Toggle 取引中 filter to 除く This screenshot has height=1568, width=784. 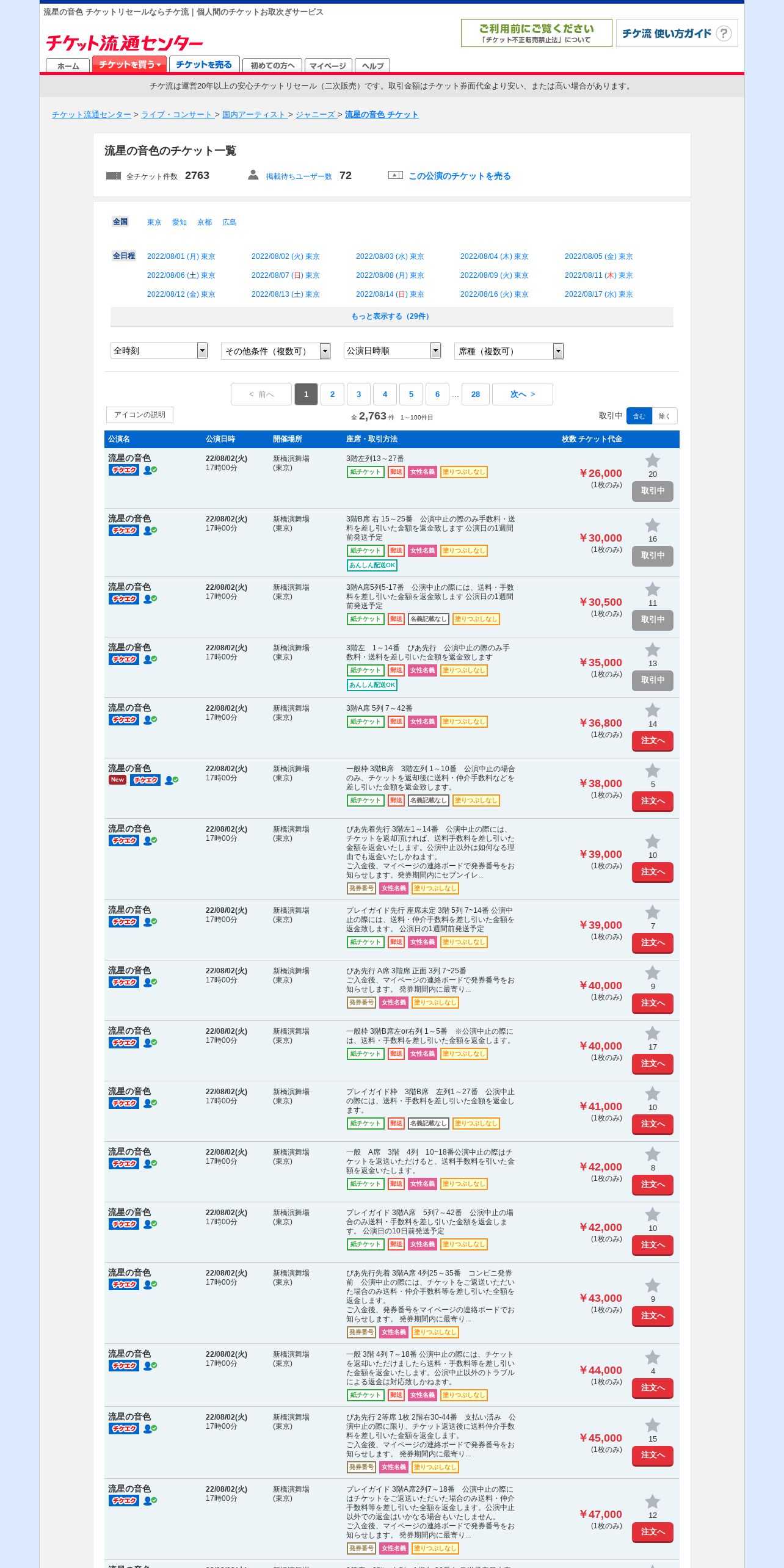664,416
